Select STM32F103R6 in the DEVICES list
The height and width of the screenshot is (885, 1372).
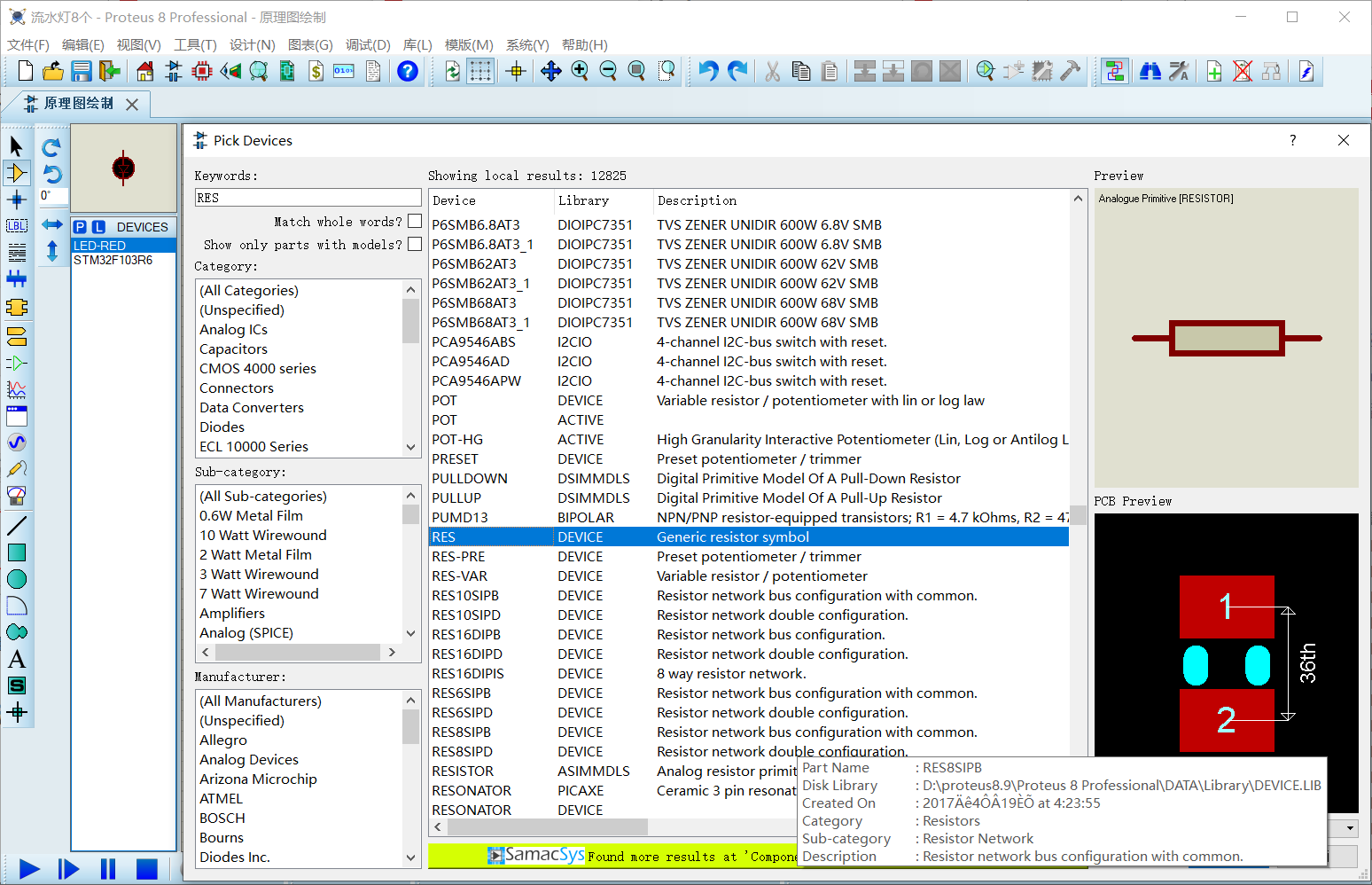tap(123, 260)
